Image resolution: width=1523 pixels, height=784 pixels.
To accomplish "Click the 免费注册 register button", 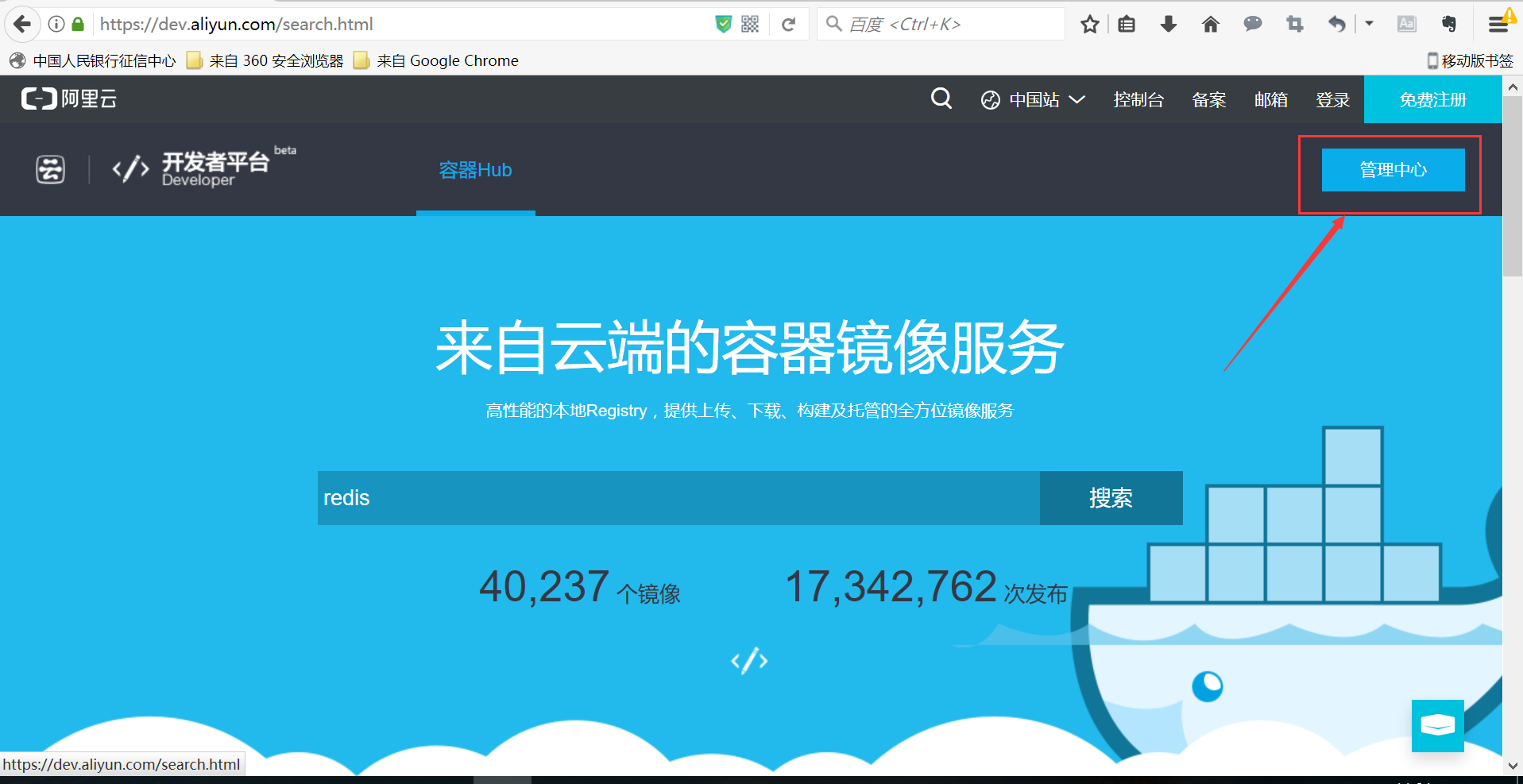I will (1433, 99).
